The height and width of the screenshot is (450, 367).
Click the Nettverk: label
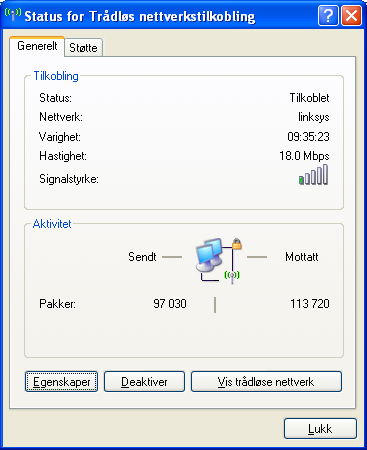coord(61,117)
